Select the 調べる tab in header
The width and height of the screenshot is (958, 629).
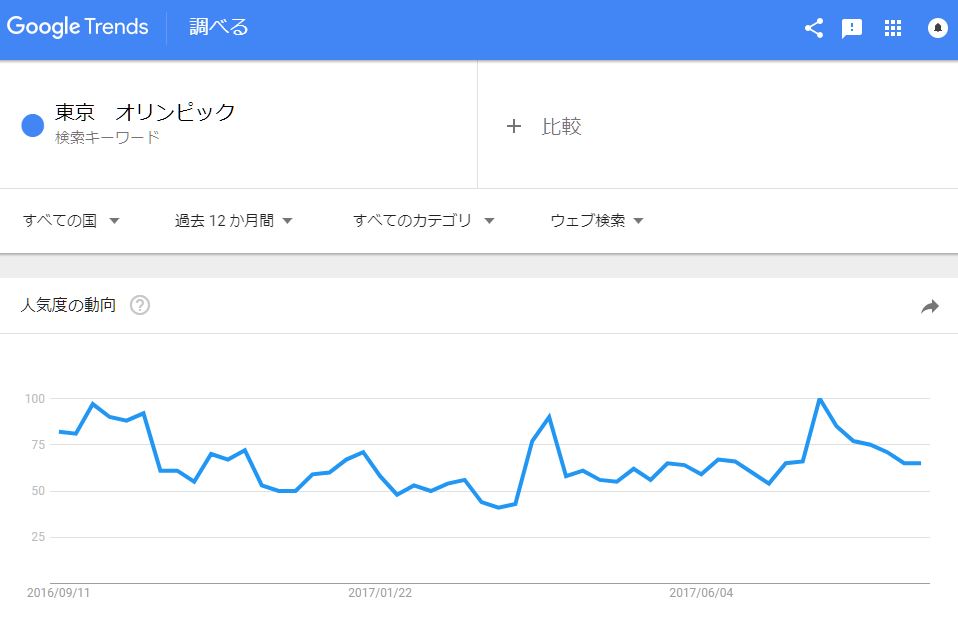(219, 27)
